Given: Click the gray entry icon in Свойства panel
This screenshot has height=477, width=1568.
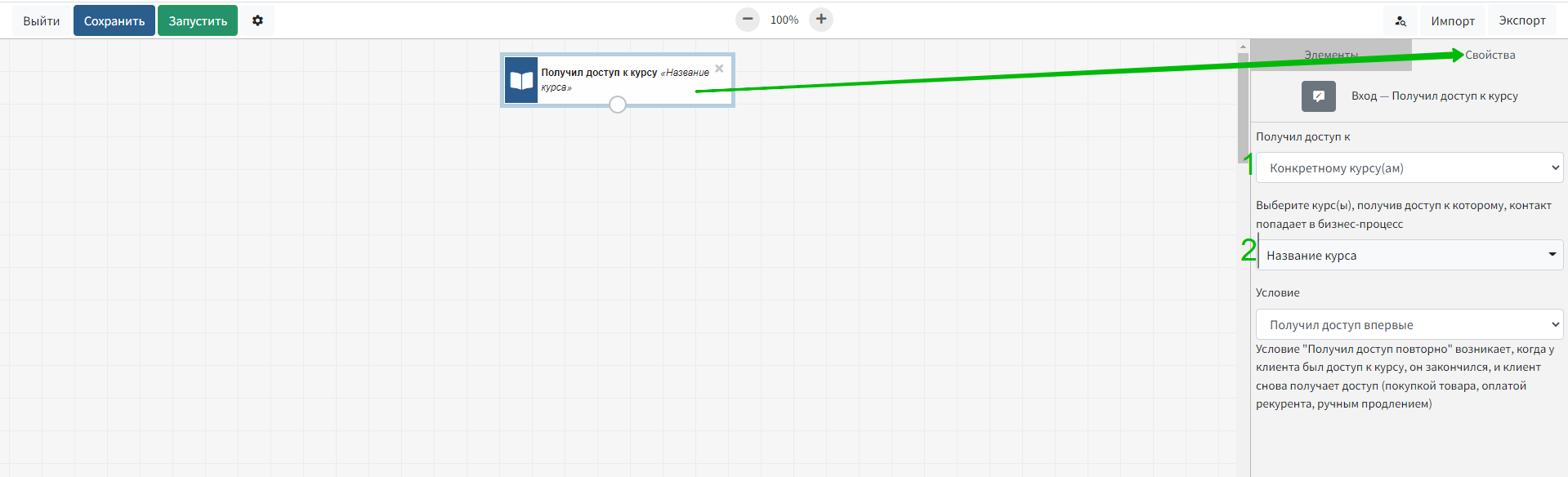Looking at the screenshot, I should click(x=1318, y=96).
